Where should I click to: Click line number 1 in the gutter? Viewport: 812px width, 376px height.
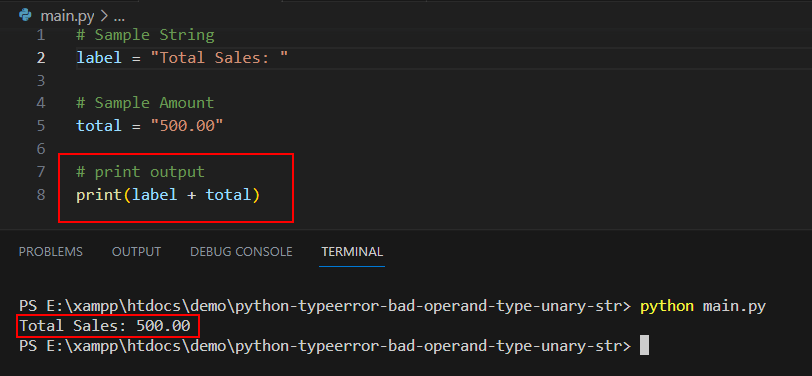point(41,35)
